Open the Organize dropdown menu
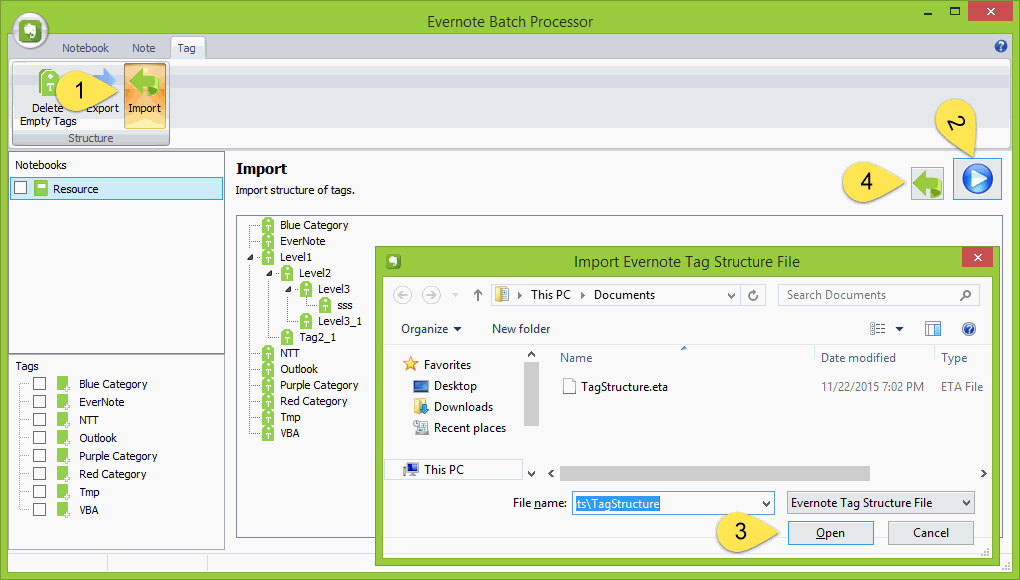Image resolution: width=1020 pixels, height=580 pixels. click(x=431, y=329)
